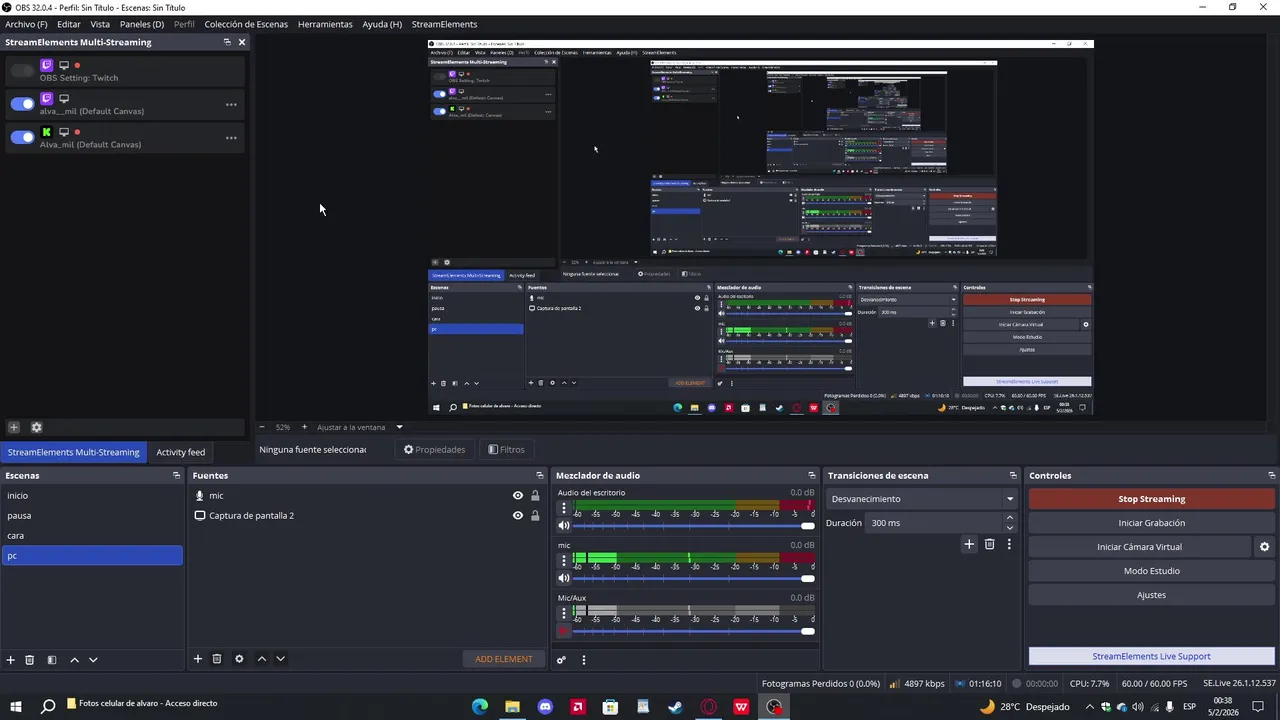Add multi-streaming destination plus icon
Image resolution: width=1280 pixels, height=720 pixels.
14,427
